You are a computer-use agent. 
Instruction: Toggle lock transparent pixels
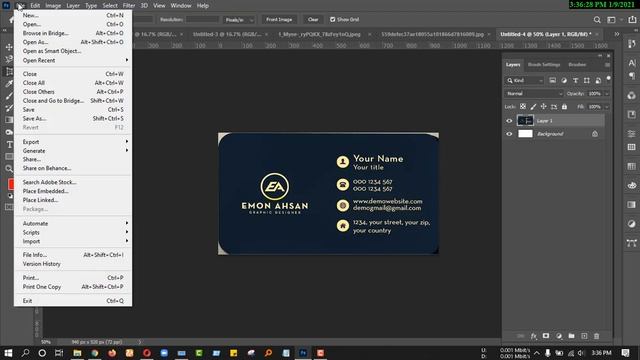point(523,107)
